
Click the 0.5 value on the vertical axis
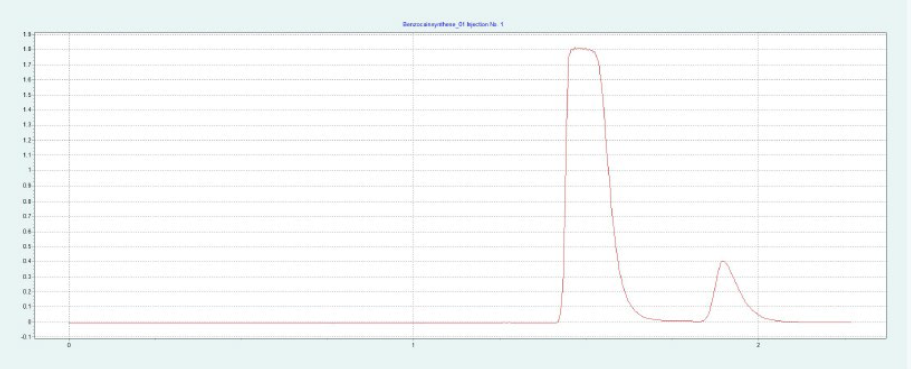point(27,246)
